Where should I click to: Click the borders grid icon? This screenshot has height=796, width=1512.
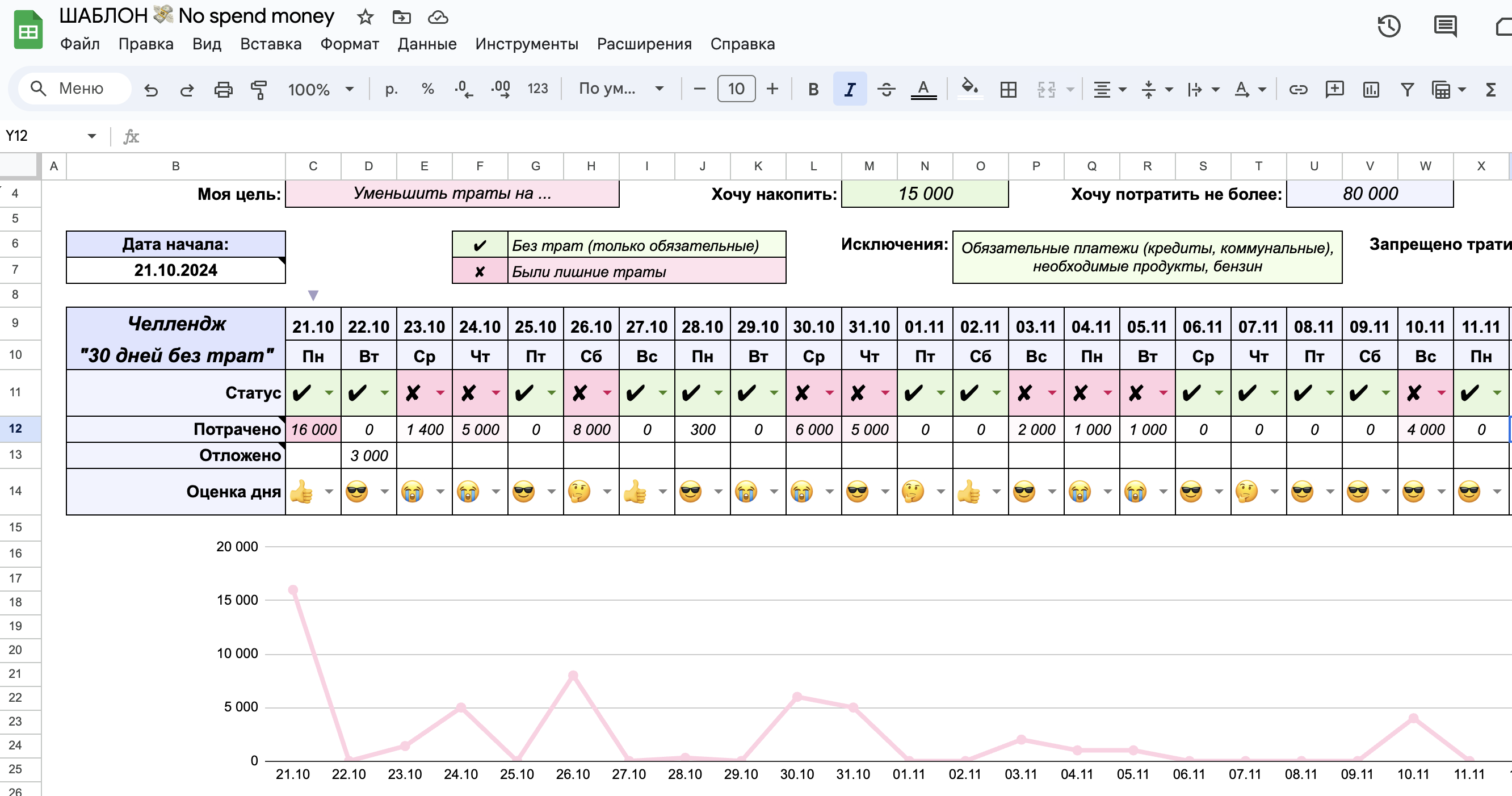click(1009, 89)
